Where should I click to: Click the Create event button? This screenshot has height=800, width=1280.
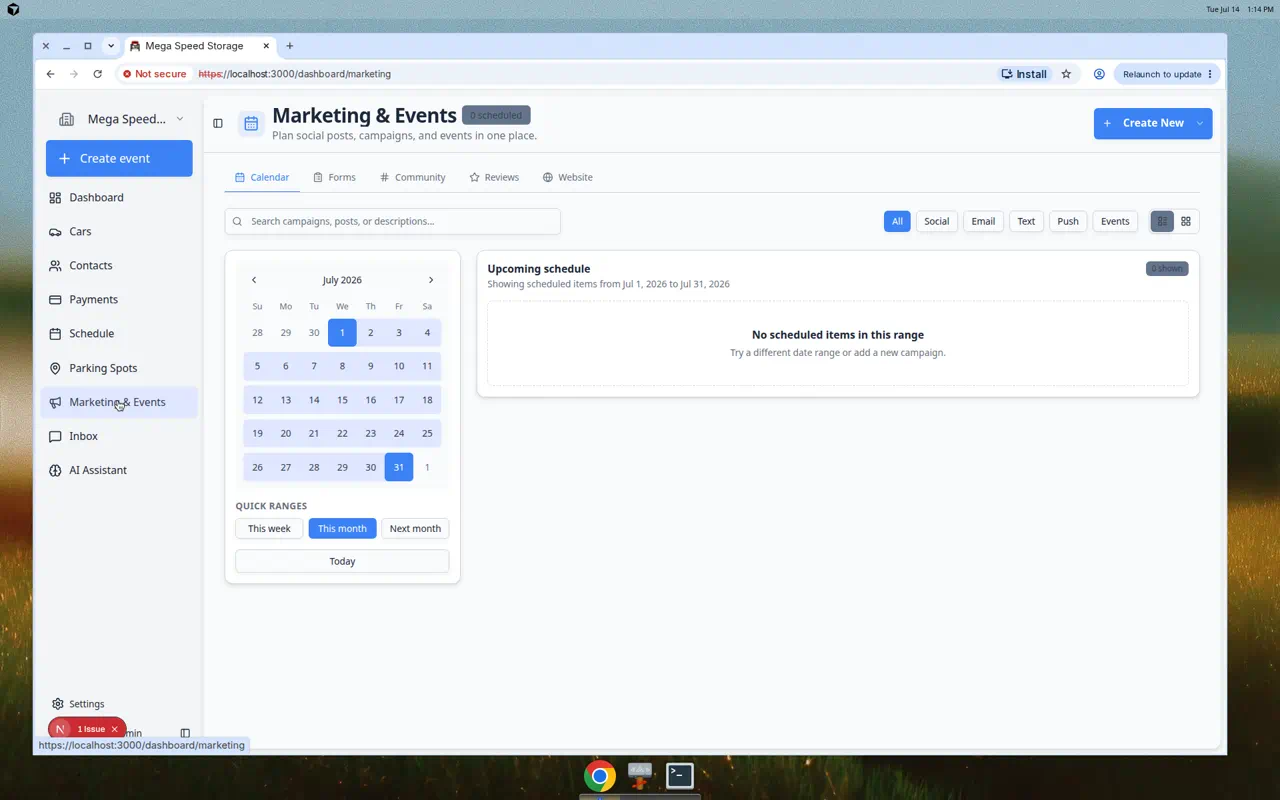[119, 158]
